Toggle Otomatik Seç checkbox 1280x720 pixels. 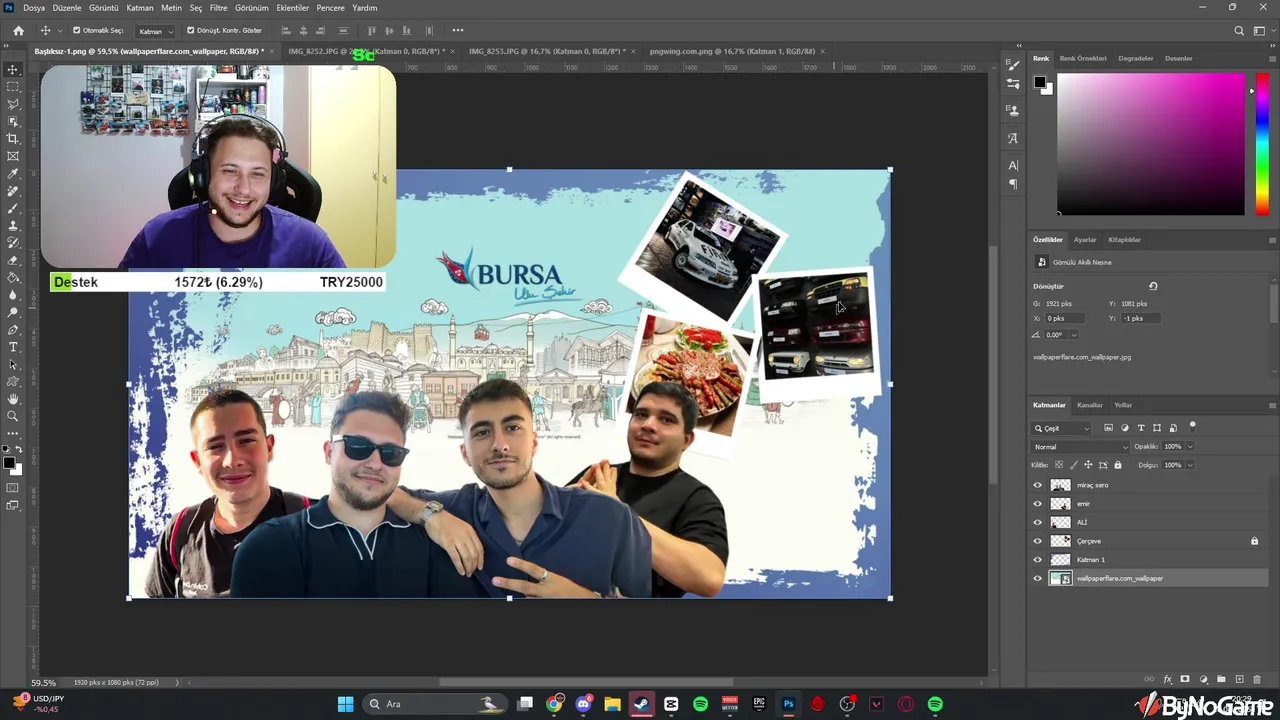pyautogui.click(x=77, y=31)
